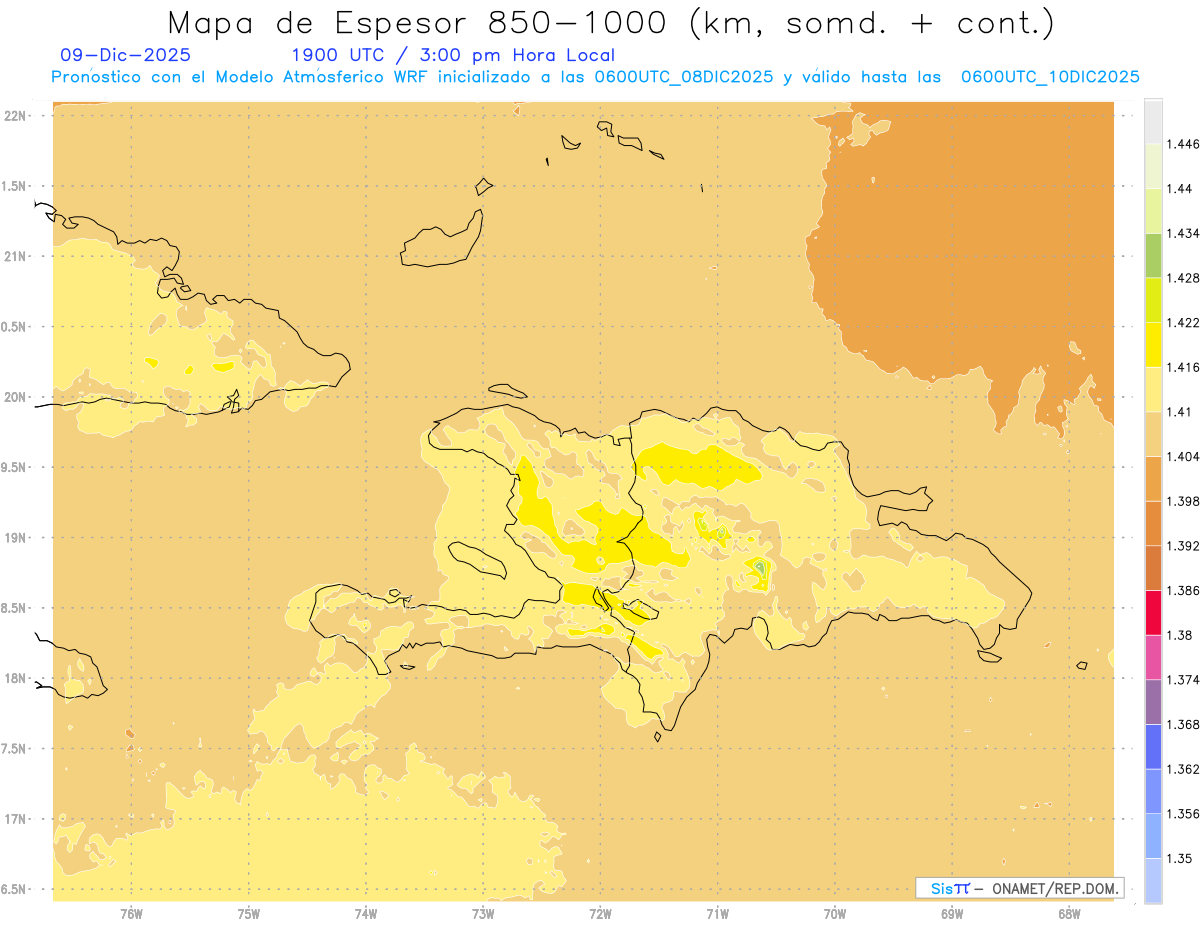This screenshot has width=1200, height=927.
Task: Click the longitude label 73W
Action: click(483, 913)
